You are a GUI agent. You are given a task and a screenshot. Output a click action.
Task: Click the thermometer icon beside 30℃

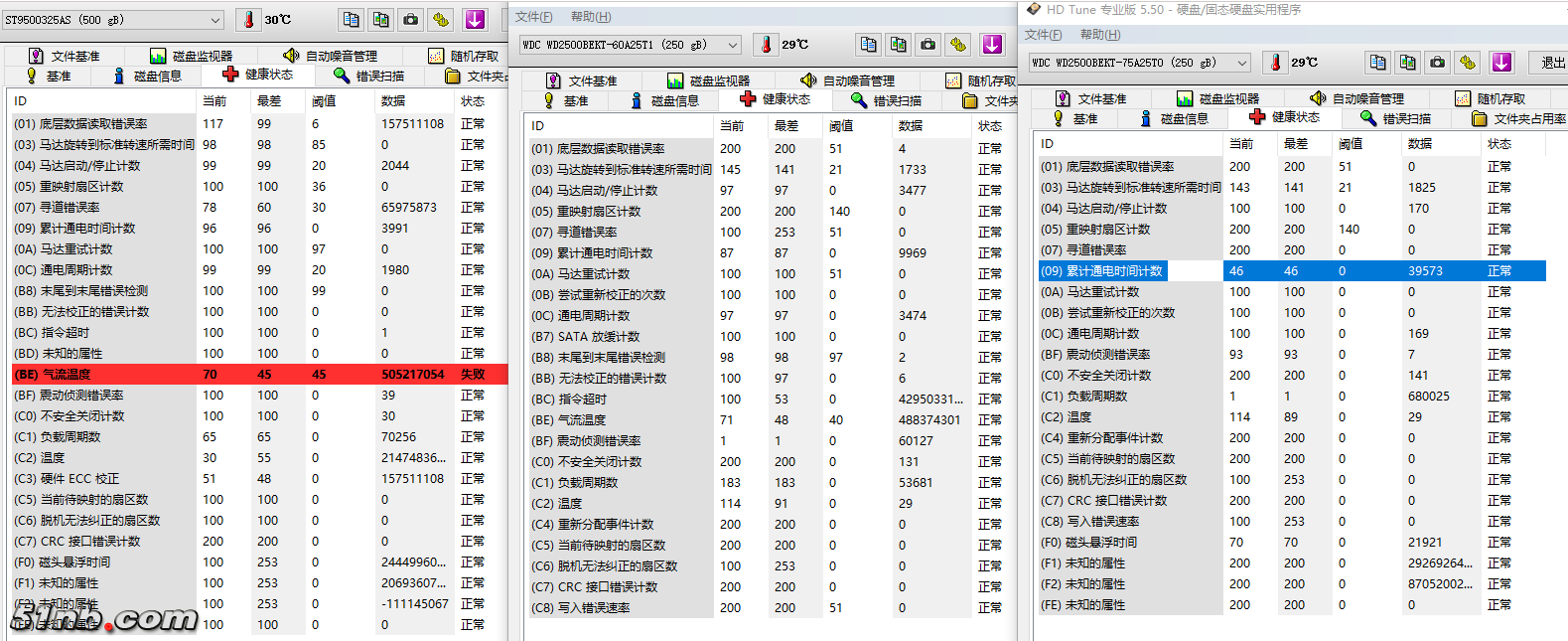pos(248,20)
